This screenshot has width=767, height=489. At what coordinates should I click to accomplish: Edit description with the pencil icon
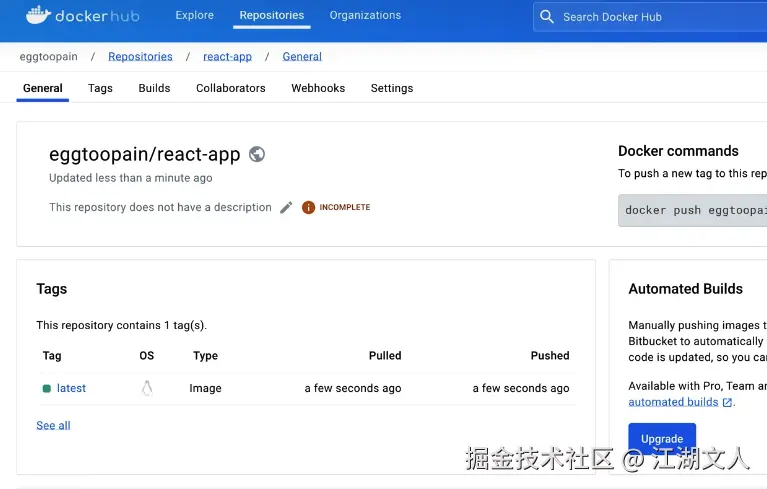coord(286,207)
